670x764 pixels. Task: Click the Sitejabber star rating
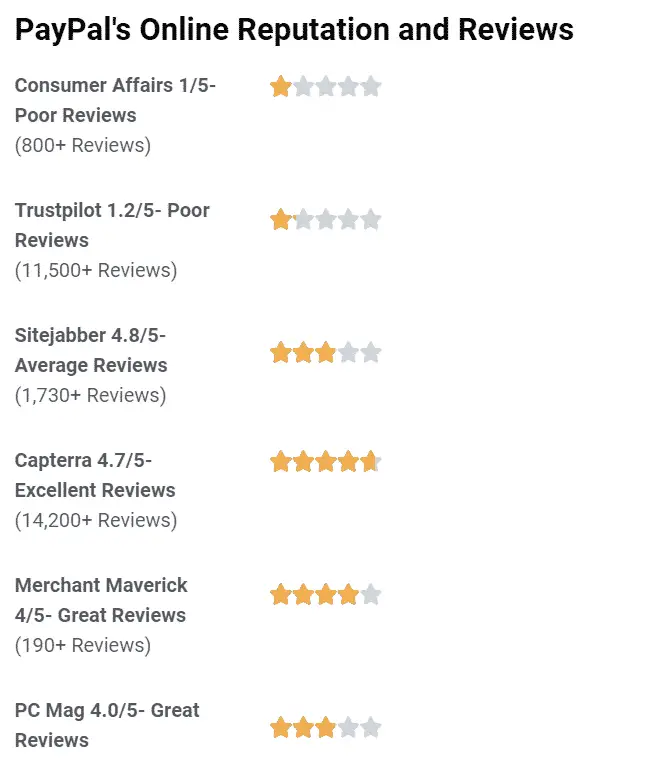point(325,352)
